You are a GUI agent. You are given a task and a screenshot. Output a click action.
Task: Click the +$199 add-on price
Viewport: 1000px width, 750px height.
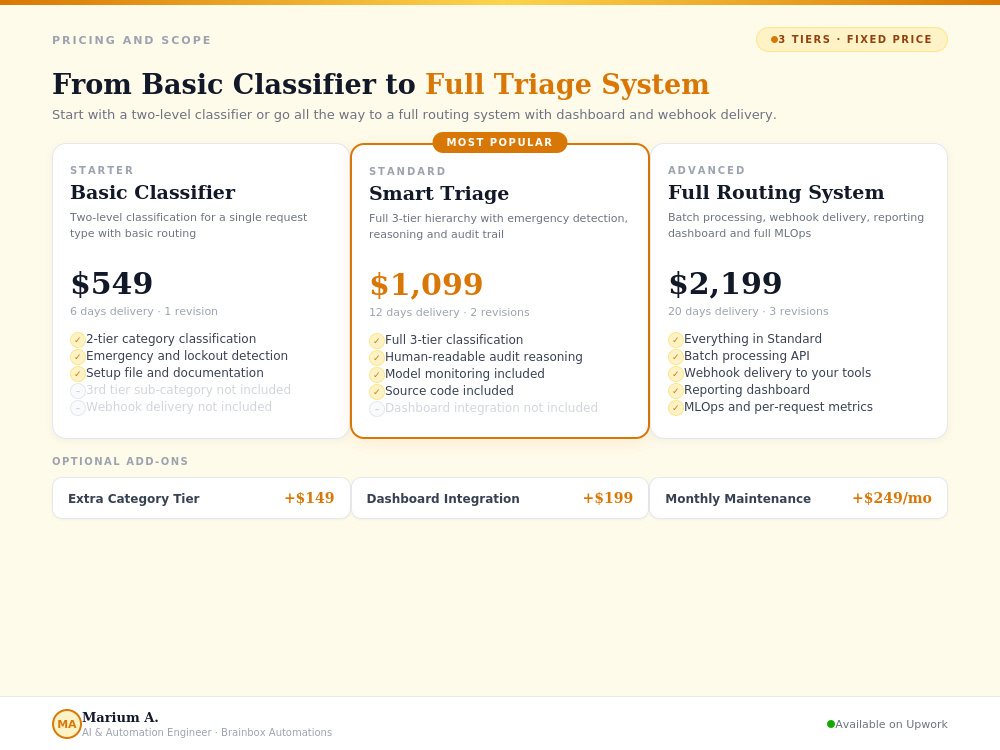click(608, 498)
